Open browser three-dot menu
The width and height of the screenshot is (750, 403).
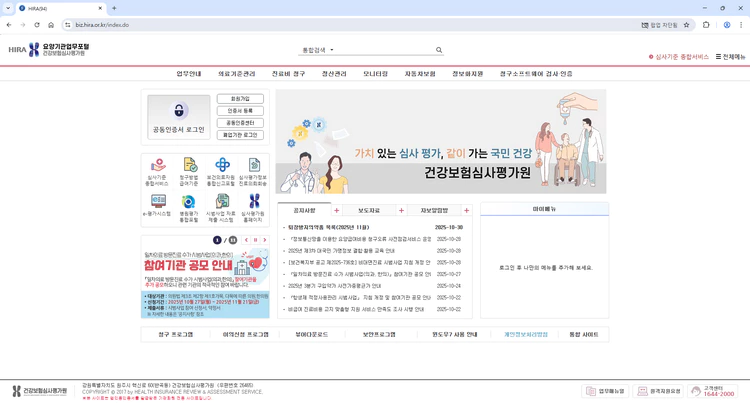[741, 25]
